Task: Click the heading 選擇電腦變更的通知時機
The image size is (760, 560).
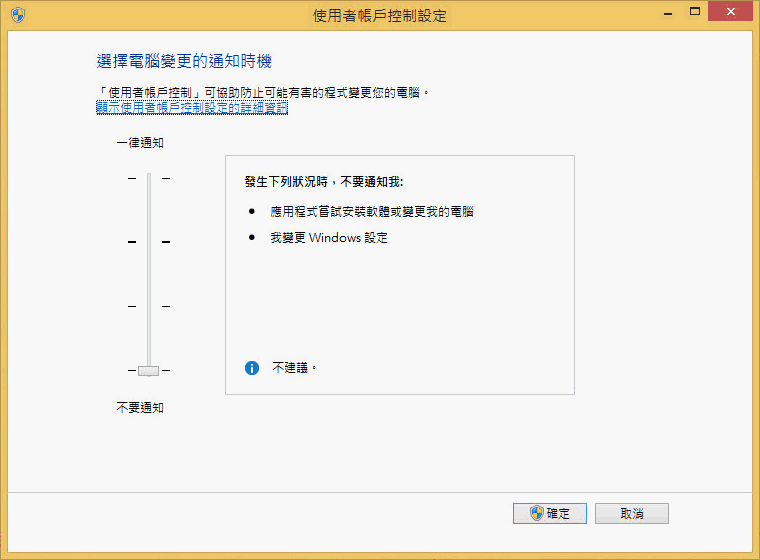Action: click(x=184, y=61)
